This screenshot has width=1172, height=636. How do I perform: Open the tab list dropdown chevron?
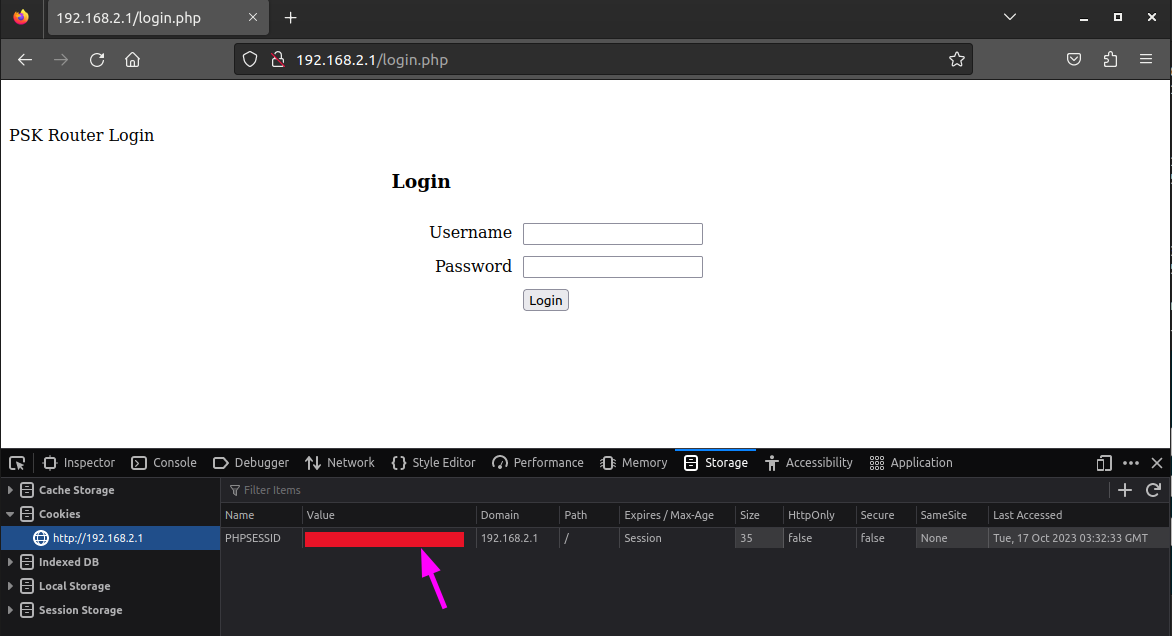[1009, 17]
